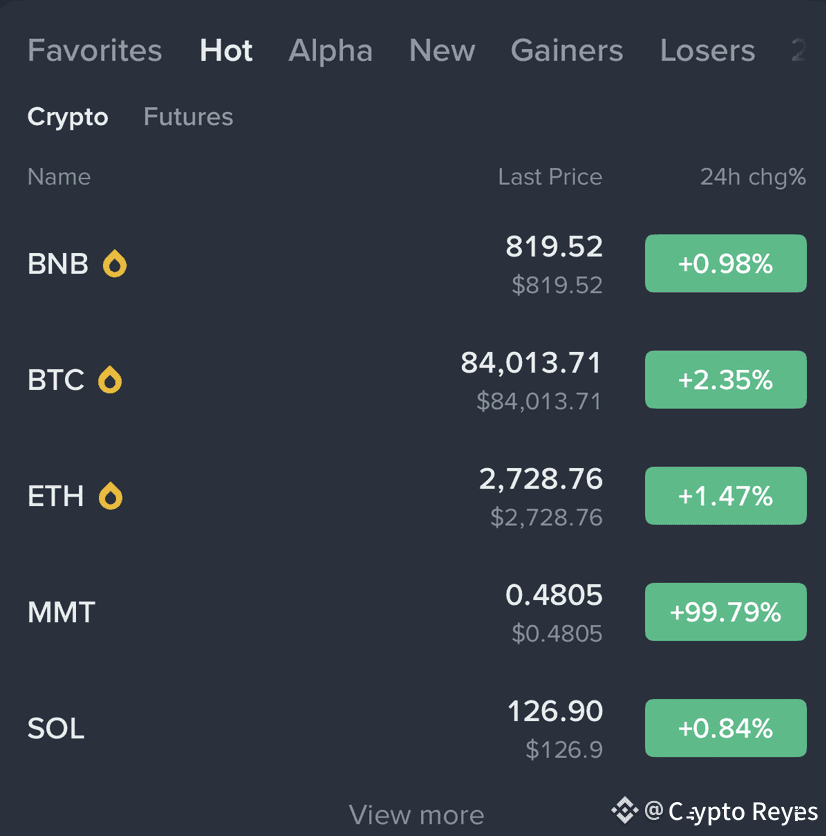Go to the New tab
This screenshot has width=826, height=836.
click(x=441, y=51)
